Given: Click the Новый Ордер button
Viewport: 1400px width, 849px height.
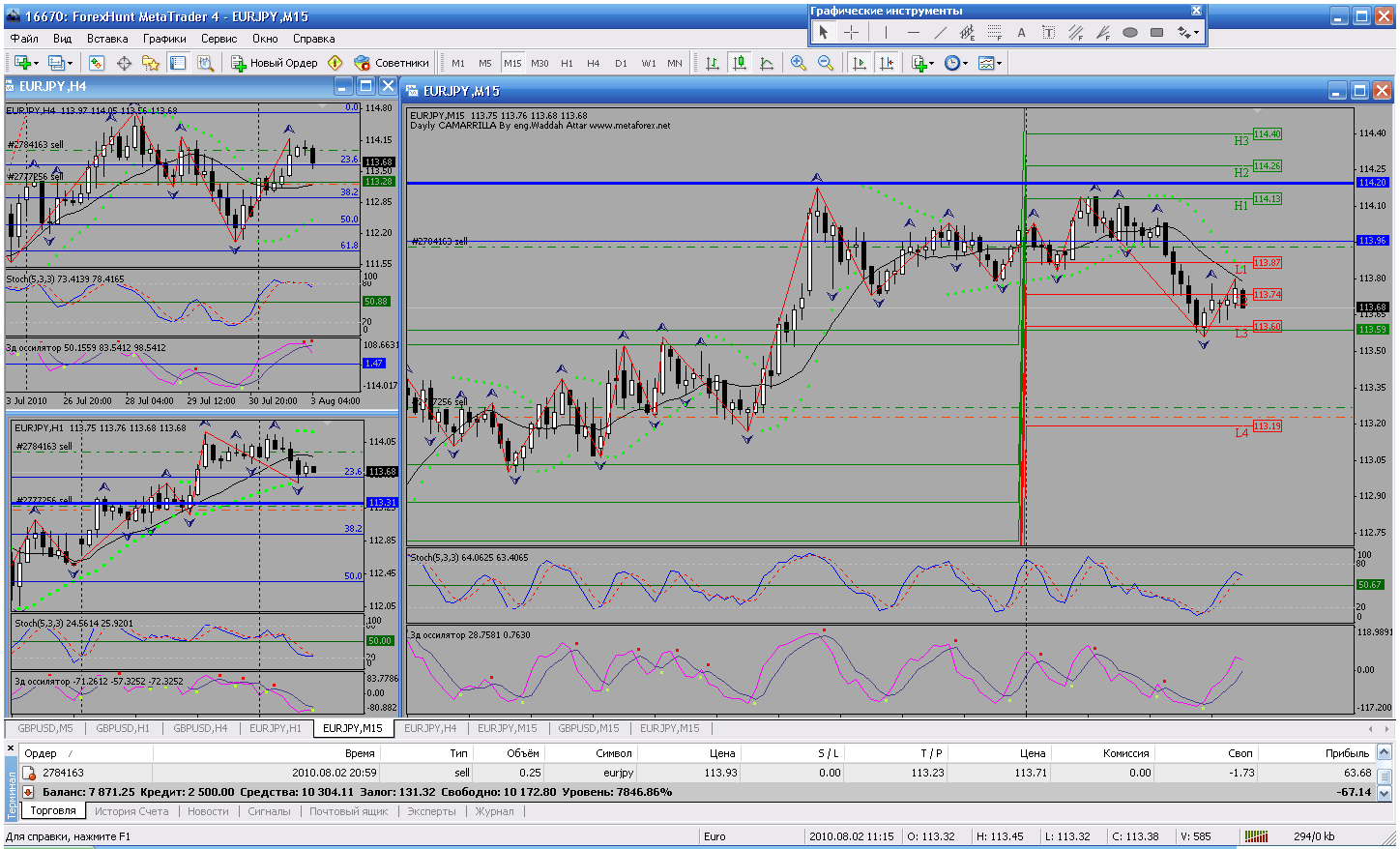Looking at the screenshot, I should (275, 63).
